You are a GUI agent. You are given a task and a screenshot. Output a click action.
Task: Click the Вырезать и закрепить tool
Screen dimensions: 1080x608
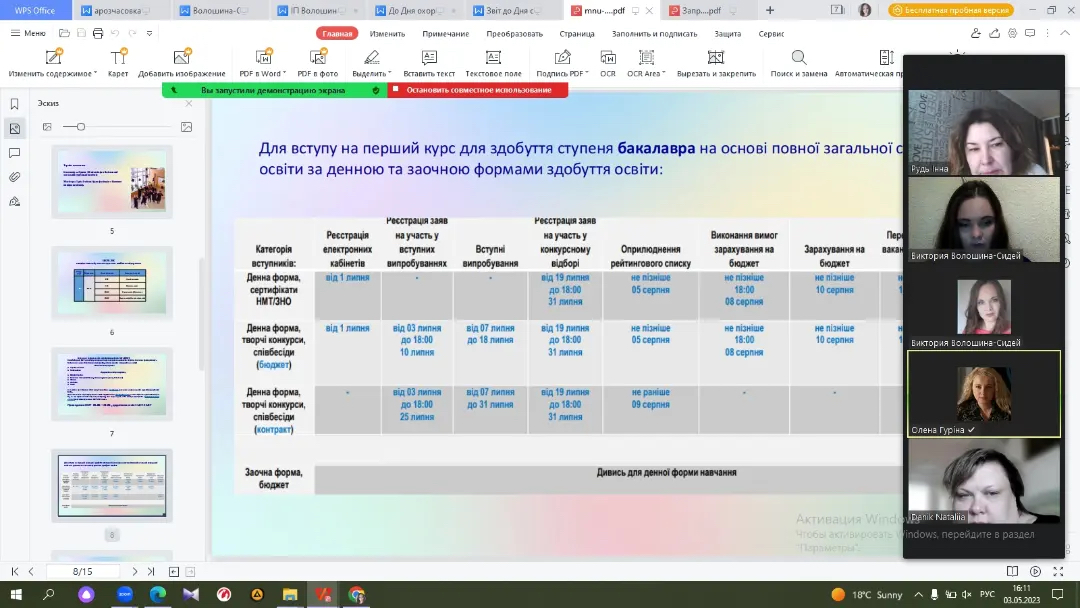pyautogui.click(x=716, y=59)
